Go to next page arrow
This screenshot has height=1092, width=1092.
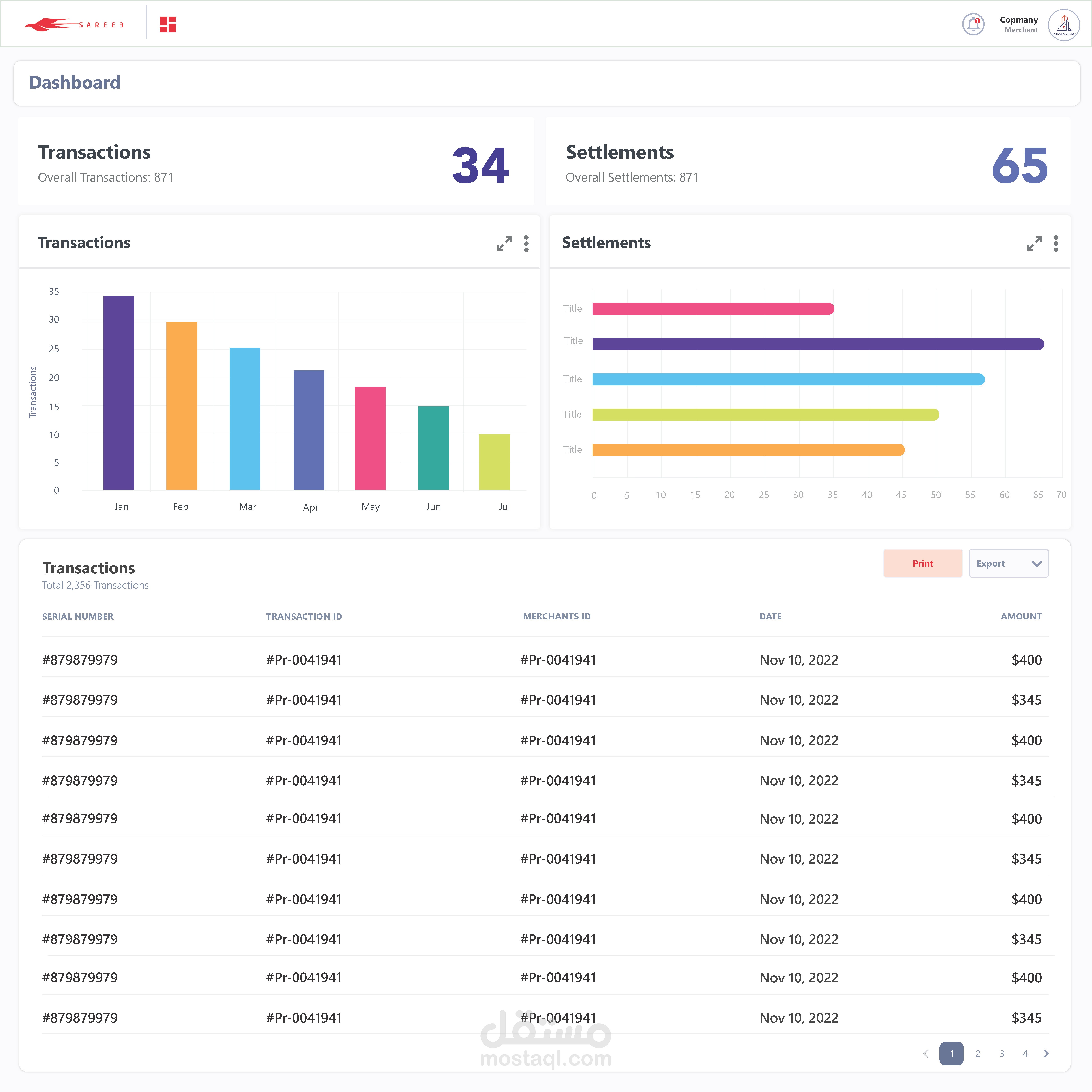[1046, 1054]
